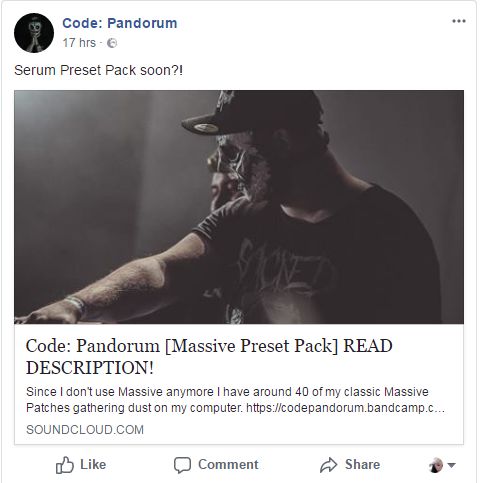481x483 pixels.
Task: Click the Code: Pandorum profile picture
Action: pos(34,33)
